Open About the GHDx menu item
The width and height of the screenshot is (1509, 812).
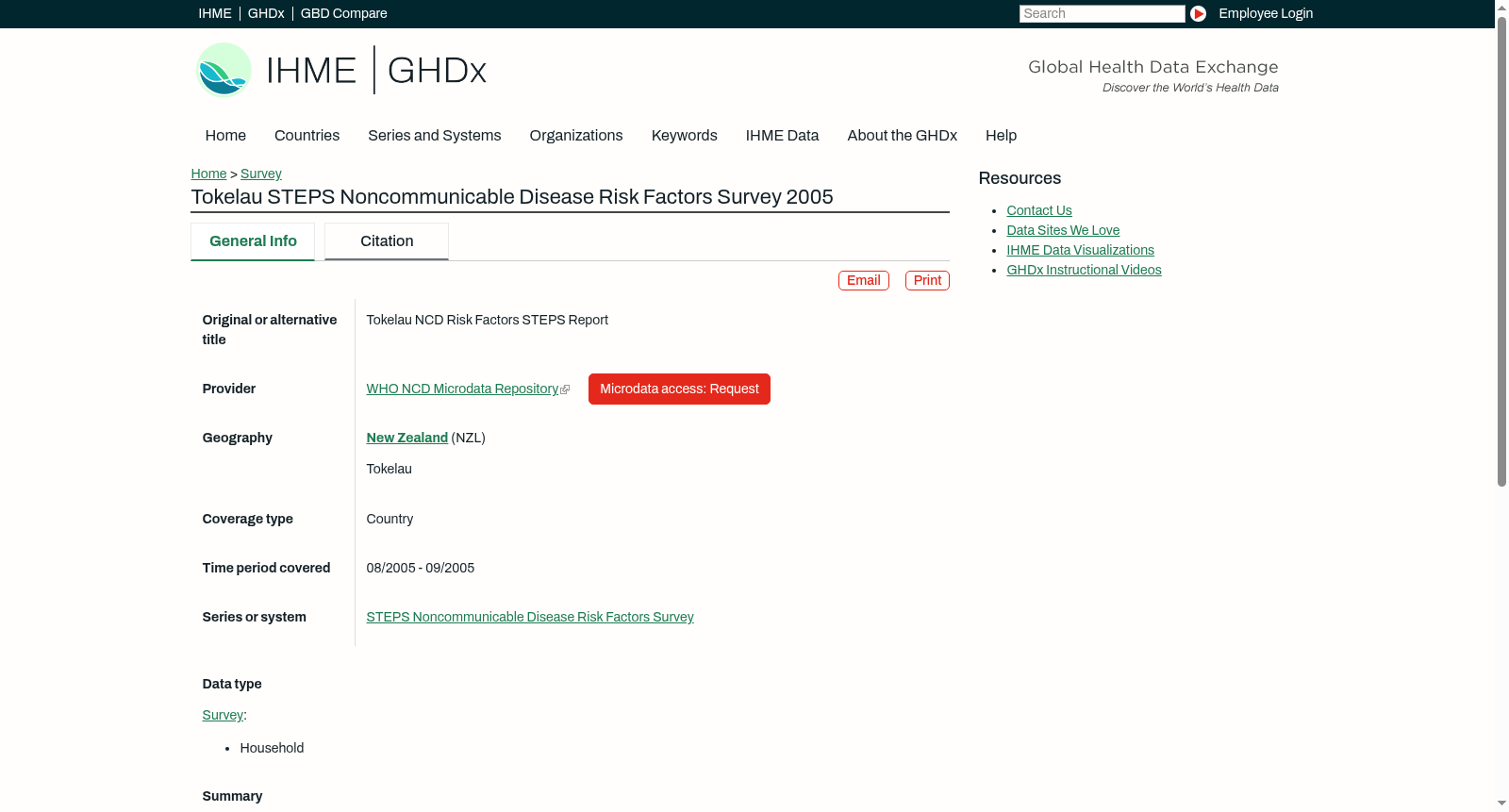pyautogui.click(x=903, y=136)
